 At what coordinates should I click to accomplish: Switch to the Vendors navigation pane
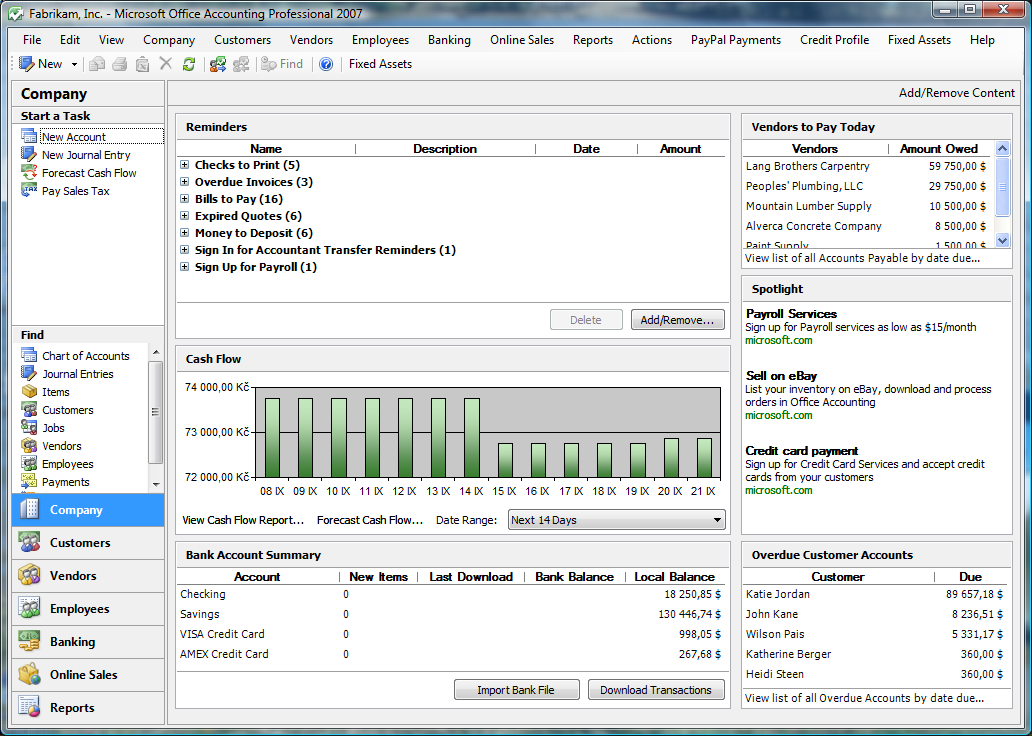[88, 576]
